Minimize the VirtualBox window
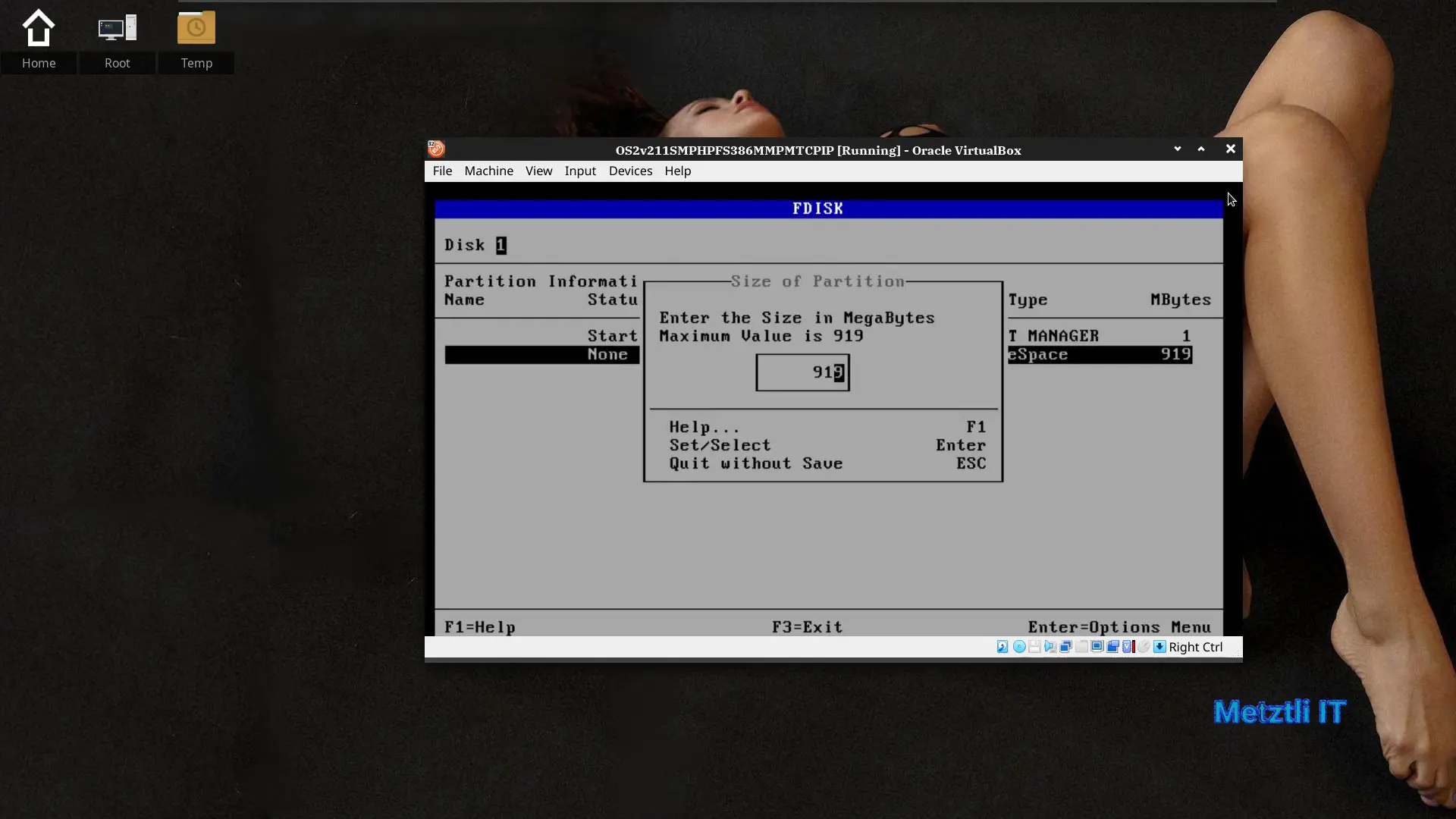1456x819 pixels. click(x=1177, y=149)
